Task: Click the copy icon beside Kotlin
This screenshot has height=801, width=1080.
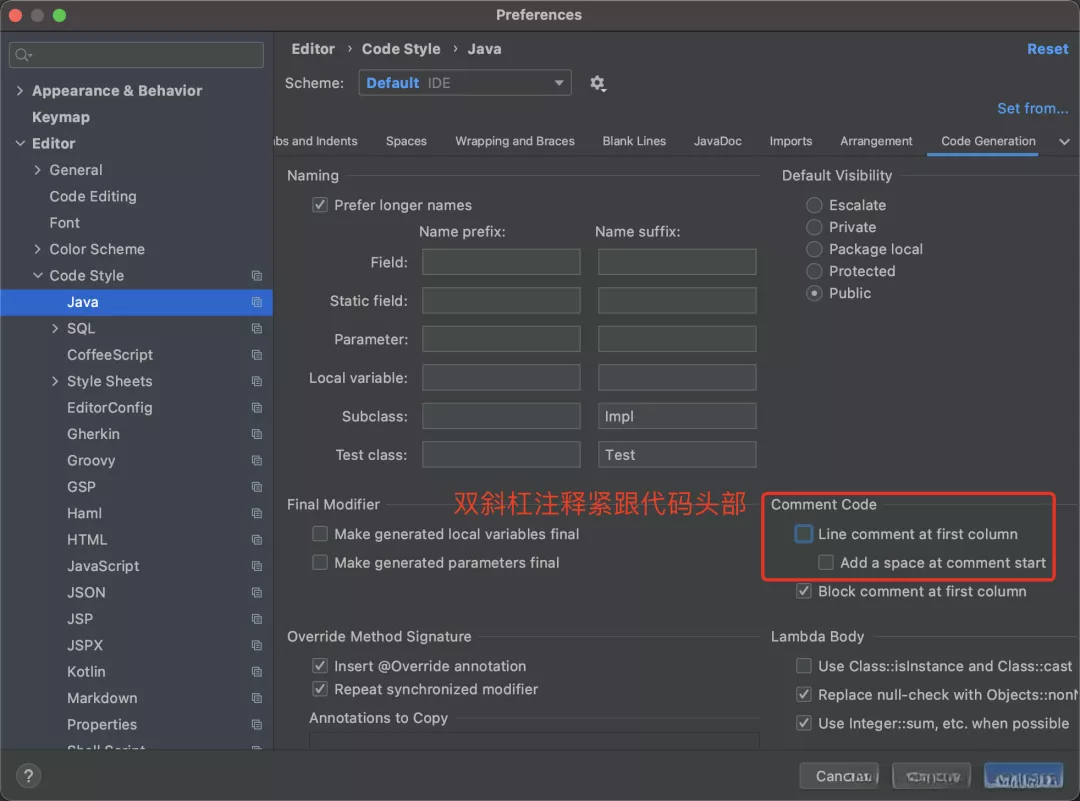Action: [257, 672]
